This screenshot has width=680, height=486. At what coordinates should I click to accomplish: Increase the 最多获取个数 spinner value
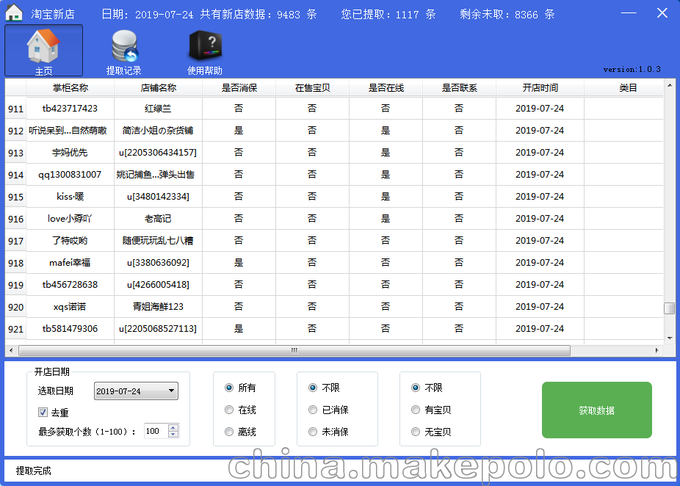(173, 427)
